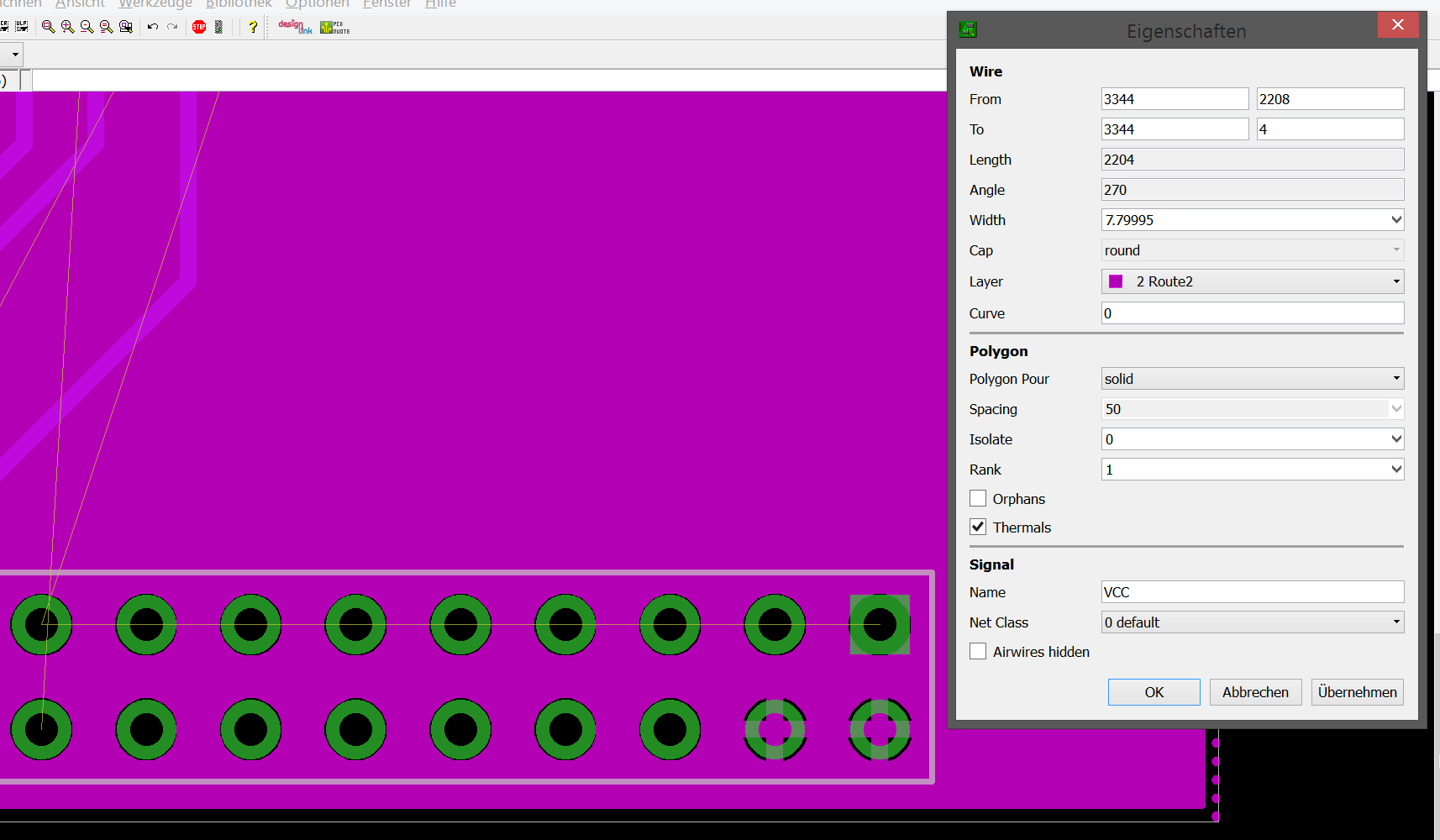
Task: Redraw the board view
Action: 107,27
